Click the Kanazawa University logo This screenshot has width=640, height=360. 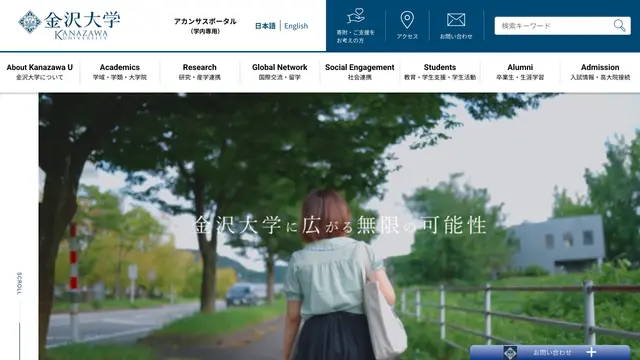[x=69, y=25]
